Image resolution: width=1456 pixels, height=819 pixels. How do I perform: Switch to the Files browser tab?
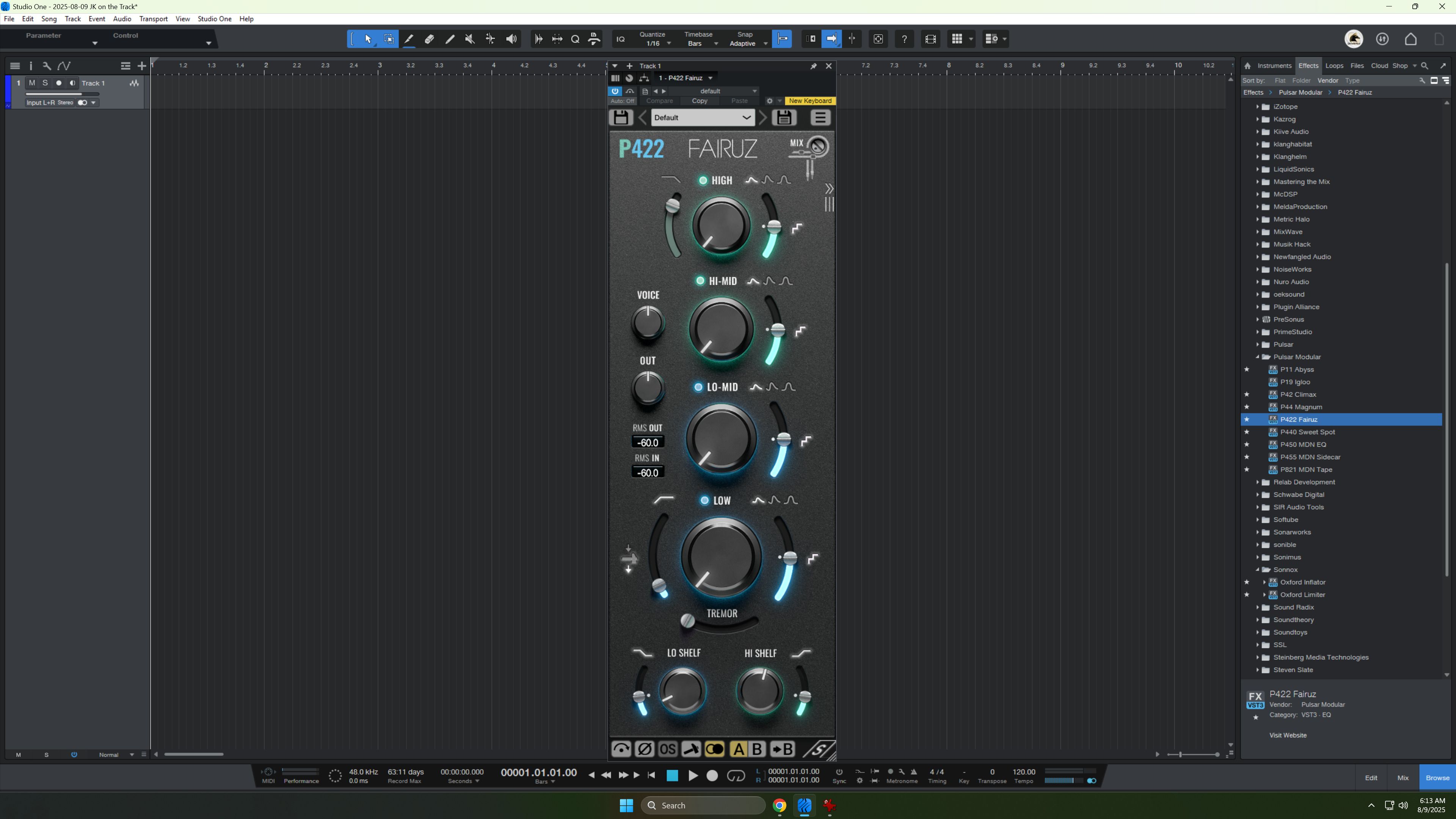[1357, 66]
